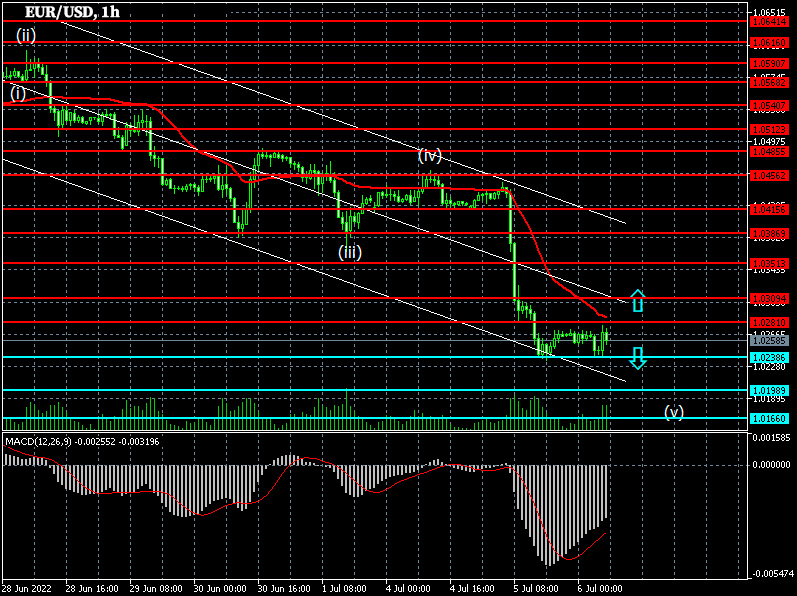Click the 0.000000 MACD zero-level value

[x=771, y=464]
